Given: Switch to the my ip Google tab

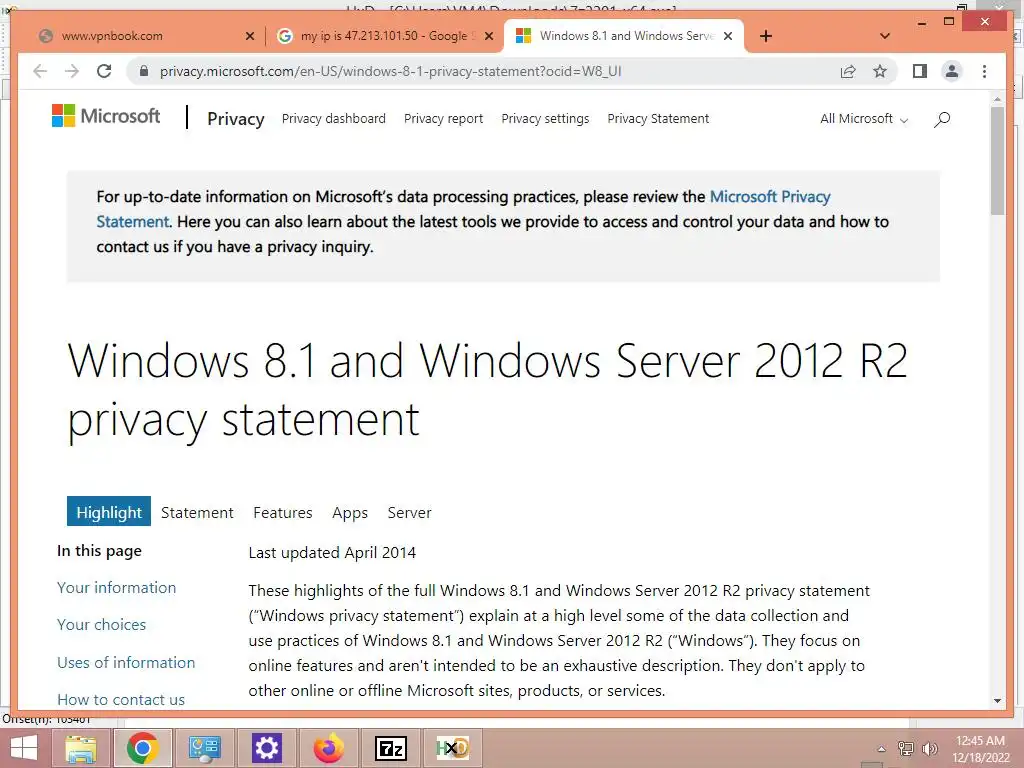Looking at the screenshot, I should 383,36.
